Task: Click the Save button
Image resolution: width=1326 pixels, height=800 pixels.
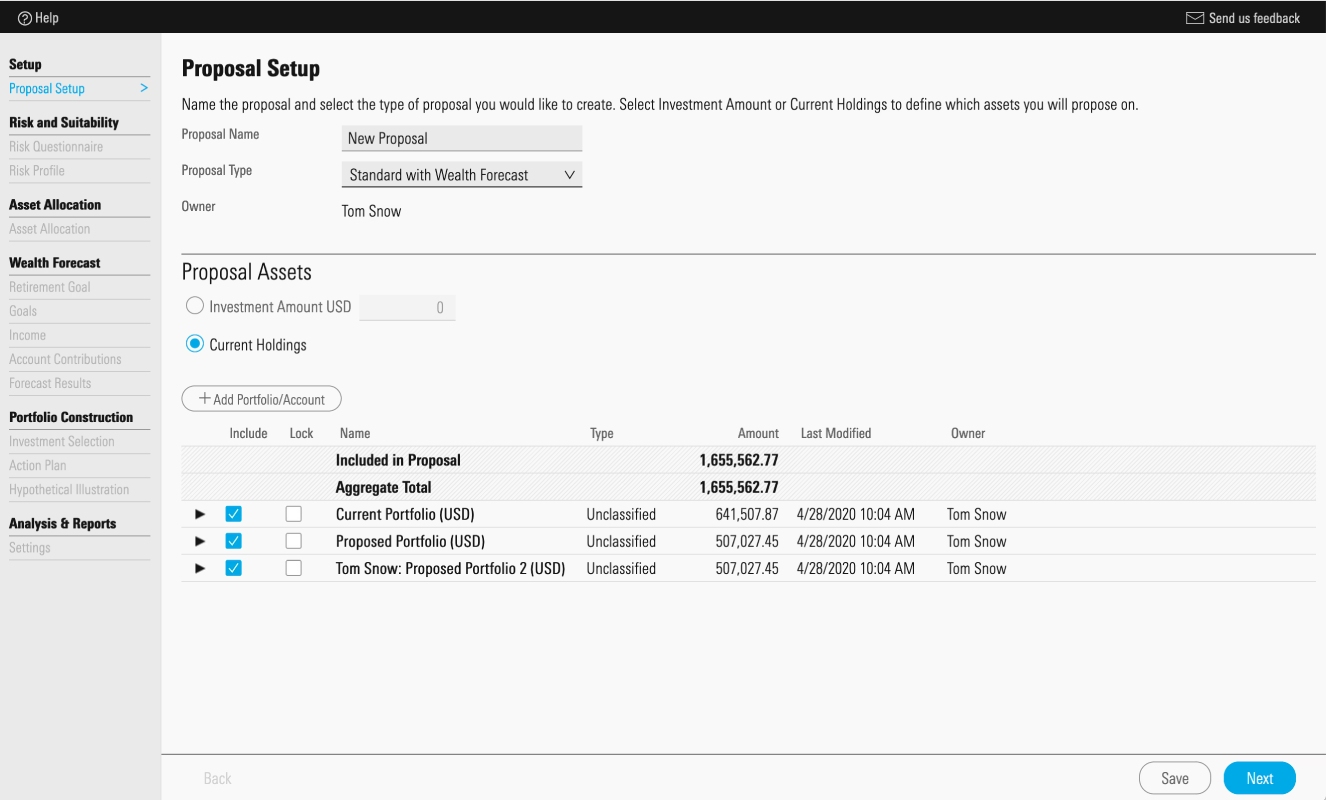Action: point(1175,778)
